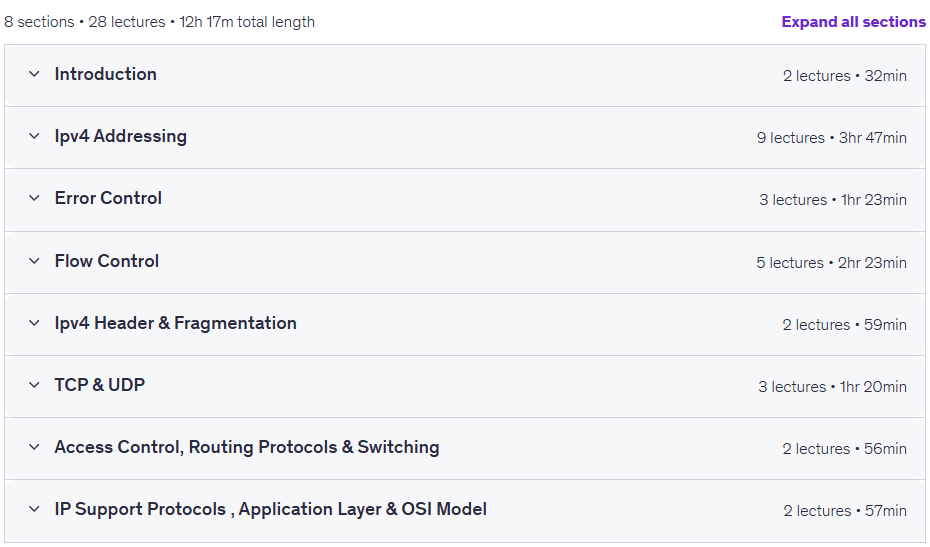
Task: Open the Introduction section title
Action: pyautogui.click(x=106, y=74)
